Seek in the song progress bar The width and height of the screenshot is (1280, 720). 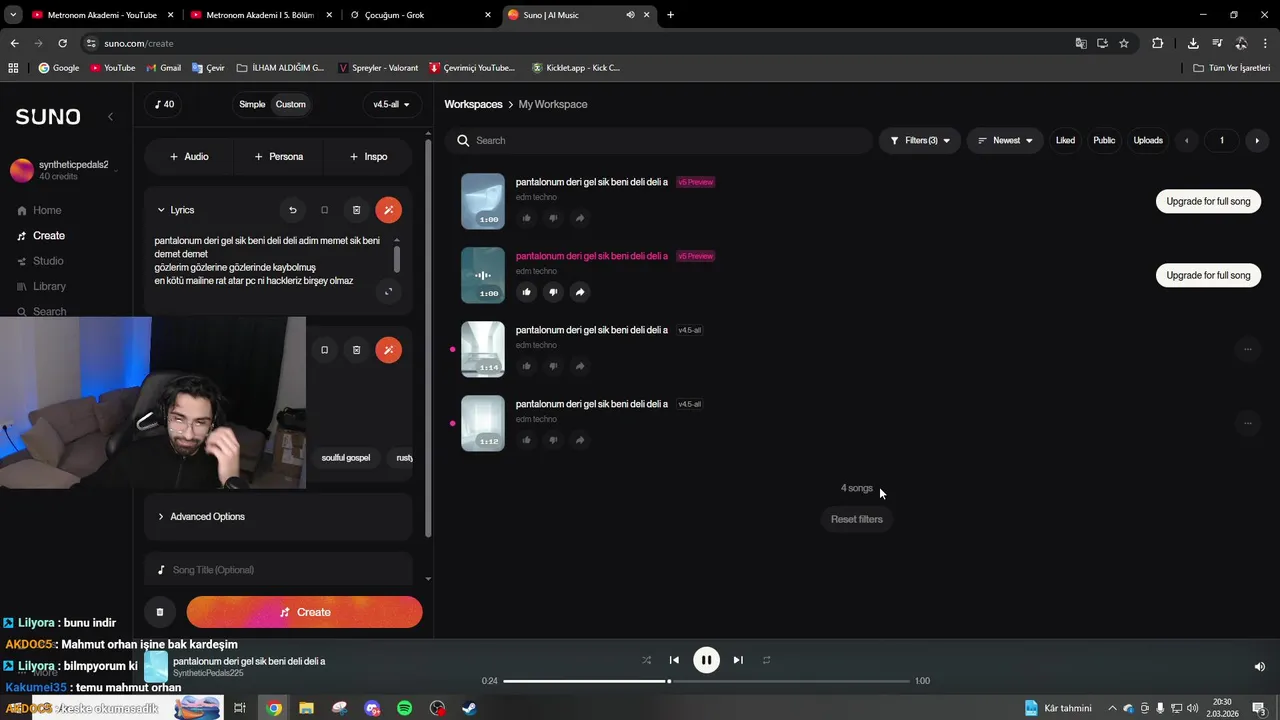click(x=706, y=681)
